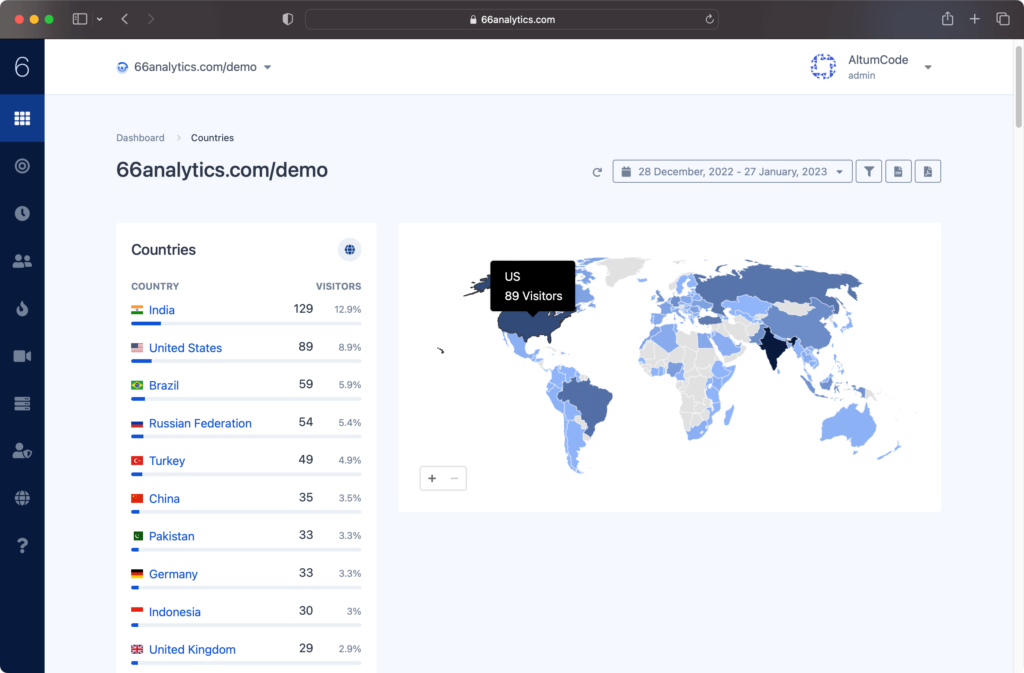Click the filter funnel button

pos(869,172)
